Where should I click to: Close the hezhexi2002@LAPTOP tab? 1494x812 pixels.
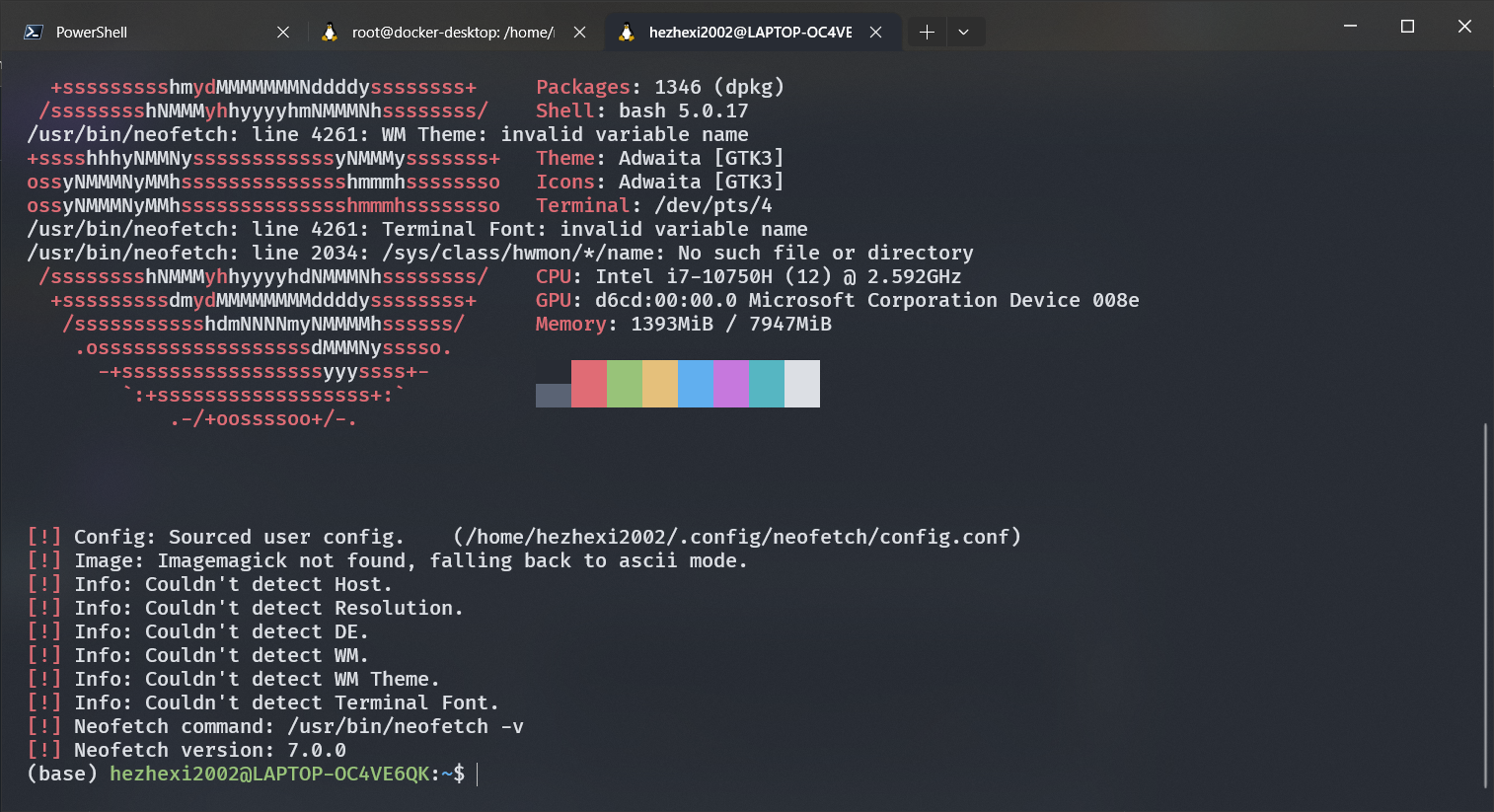875,32
